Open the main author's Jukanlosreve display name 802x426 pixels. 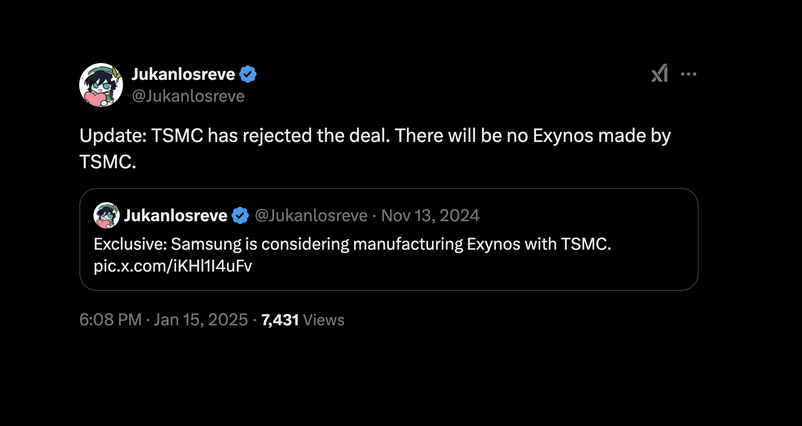[x=184, y=74]
